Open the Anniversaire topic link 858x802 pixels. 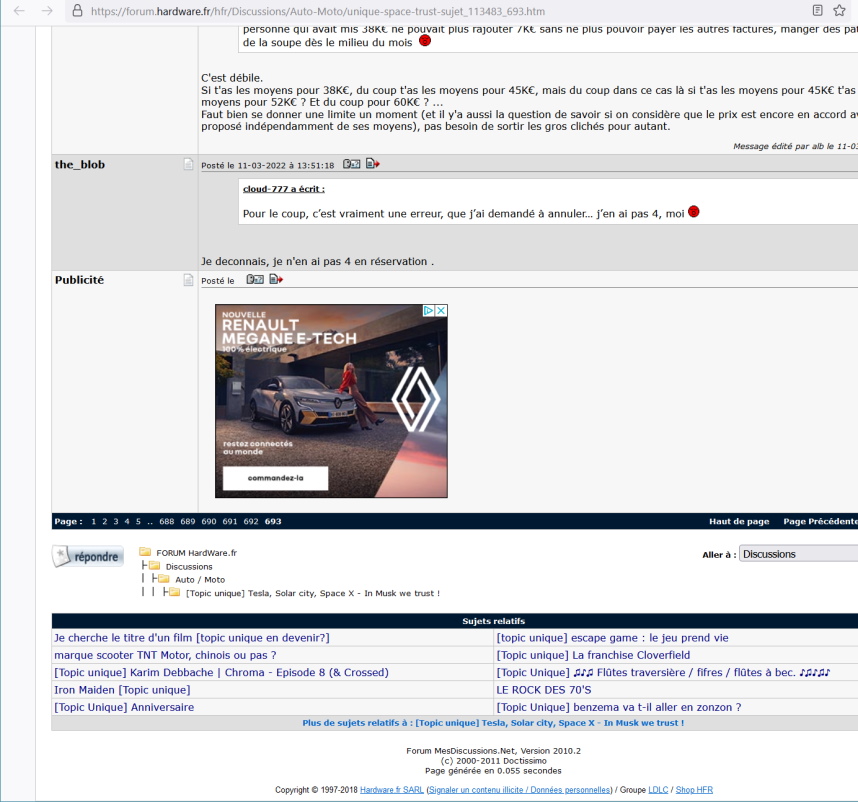(124, 707)
